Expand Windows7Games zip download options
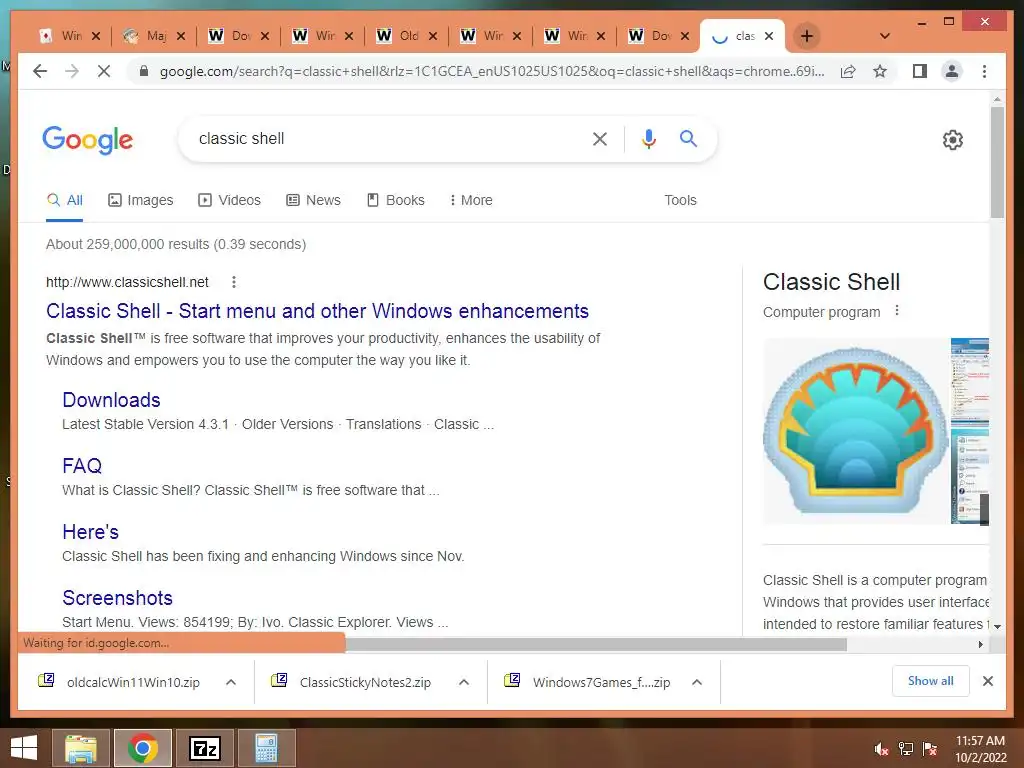1024x768 pixels. click(x=697, y=682)
